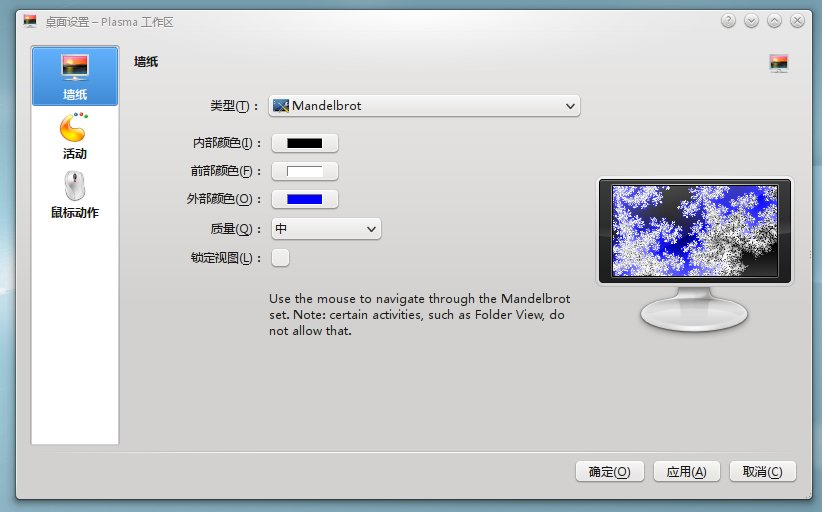Viewport: 822px width, 512px height.
Task: Open the 活动 activities section
Action: point(75,136)
